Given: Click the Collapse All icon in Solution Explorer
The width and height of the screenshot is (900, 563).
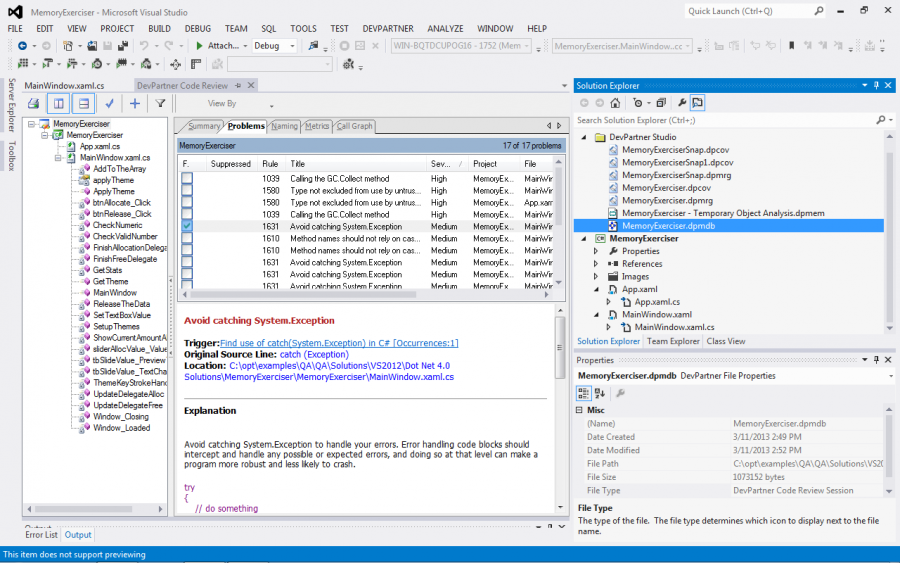Looking at the screenshot, I should [x=661, y=103].
